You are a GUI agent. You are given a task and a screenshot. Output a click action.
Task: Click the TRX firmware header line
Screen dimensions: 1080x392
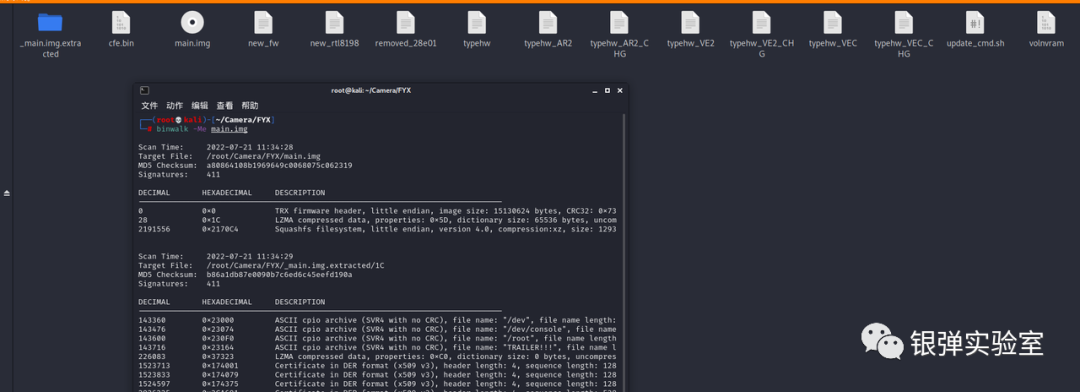coord(377,211)
